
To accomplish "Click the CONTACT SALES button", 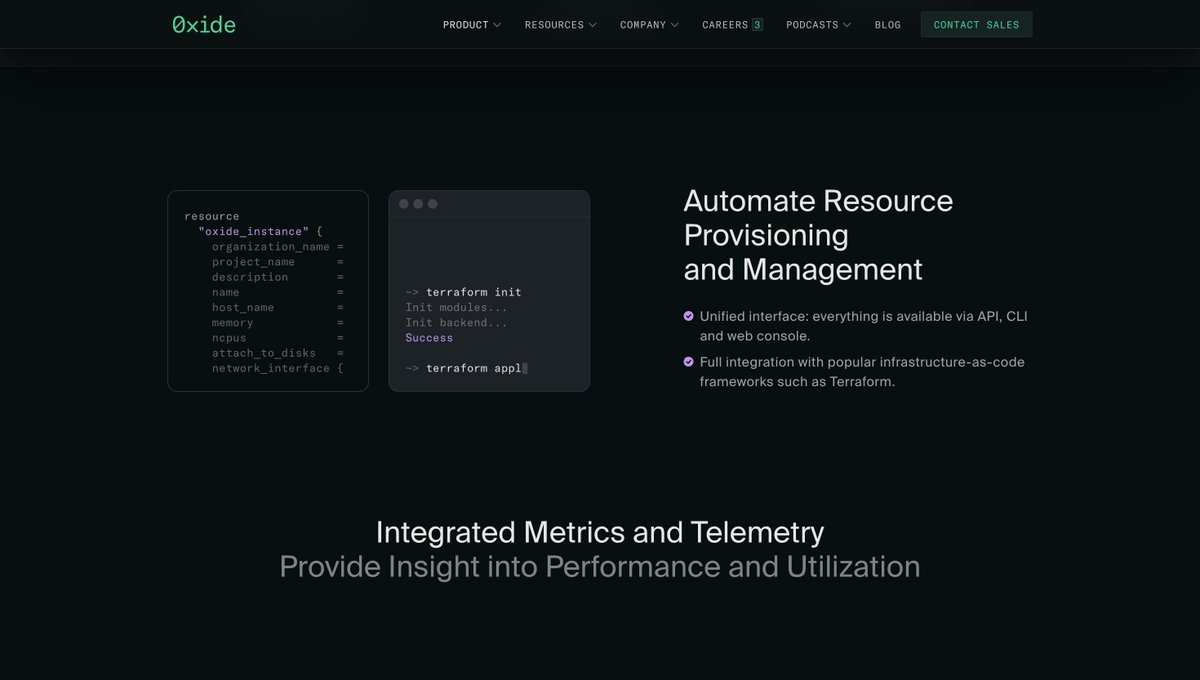I will click(x=976, y=25).
